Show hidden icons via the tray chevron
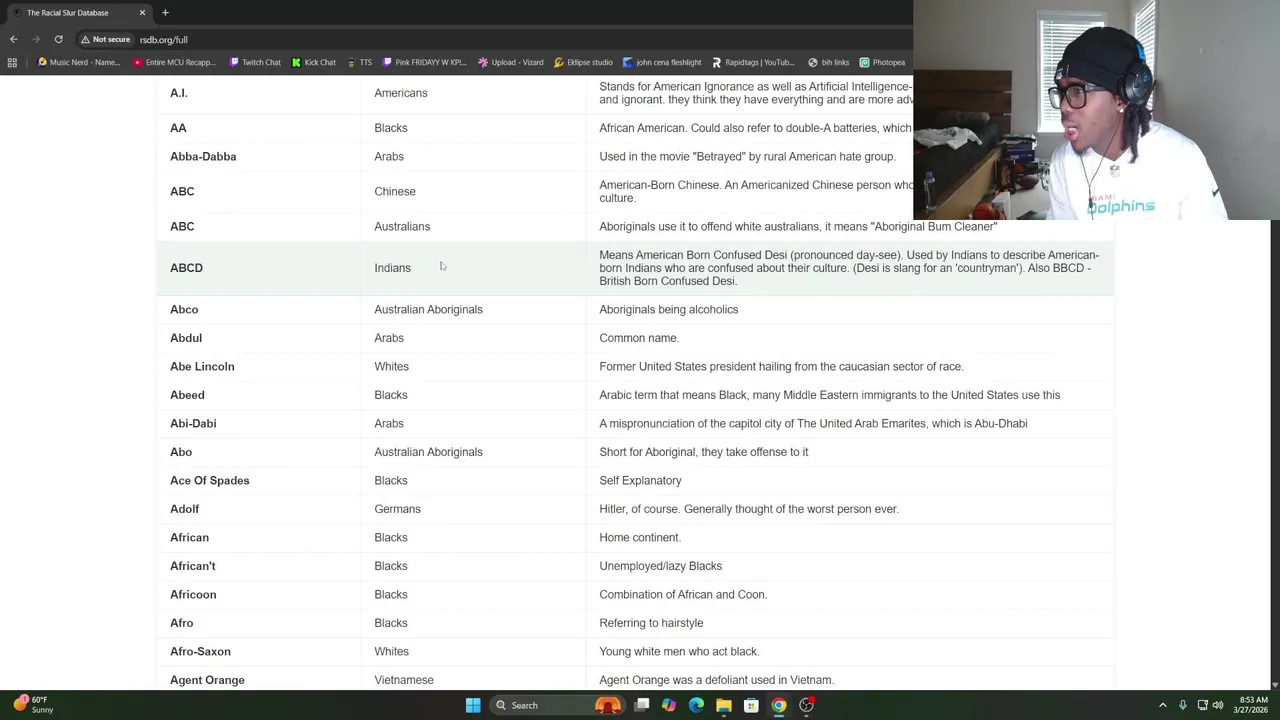Viewport: 1280px width, 720px height. pos(1162,705)
